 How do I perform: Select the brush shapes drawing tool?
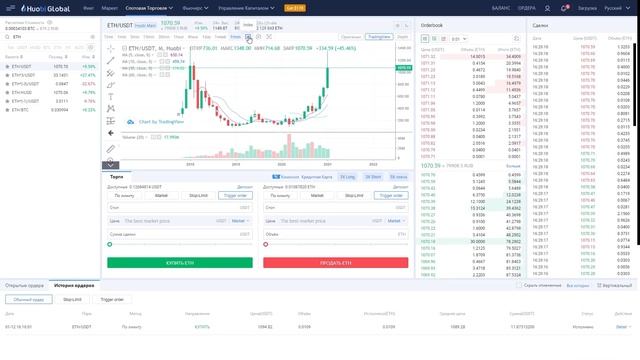pyautogui.click(x=111, y=85)
